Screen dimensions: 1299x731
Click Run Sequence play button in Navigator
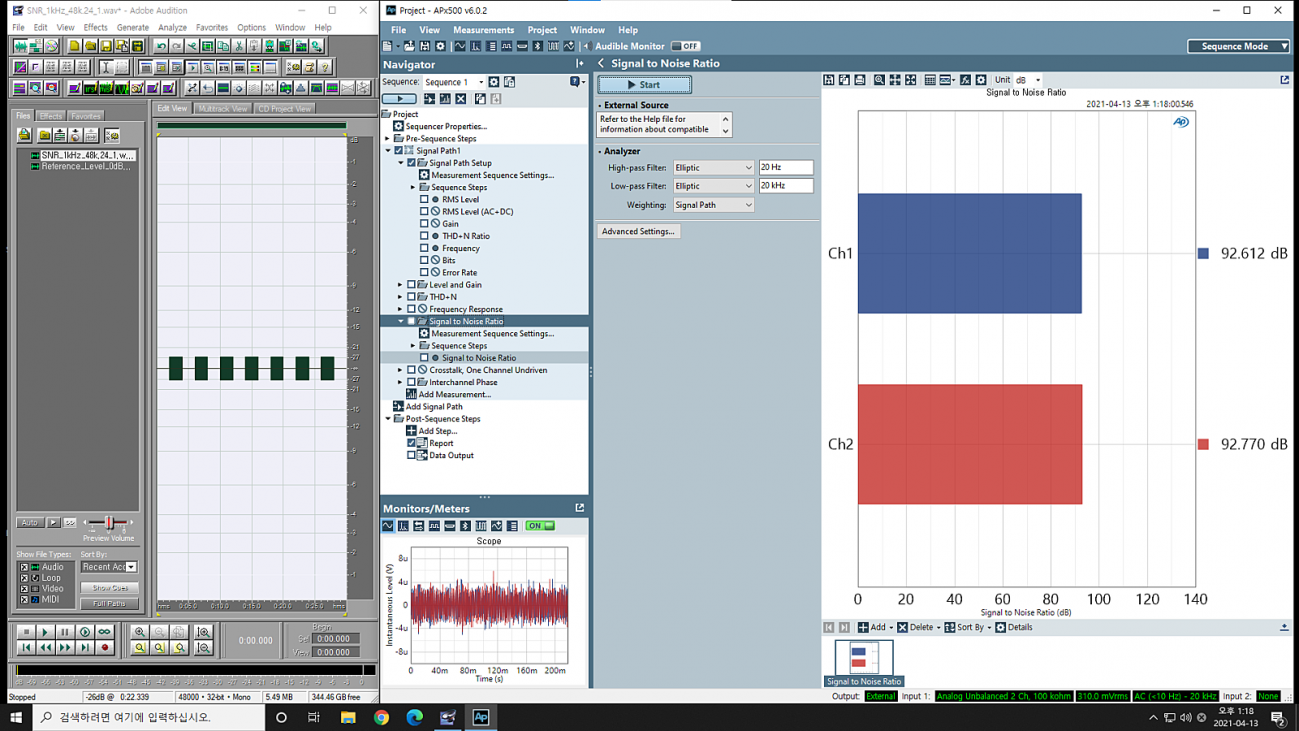point(399,99)
